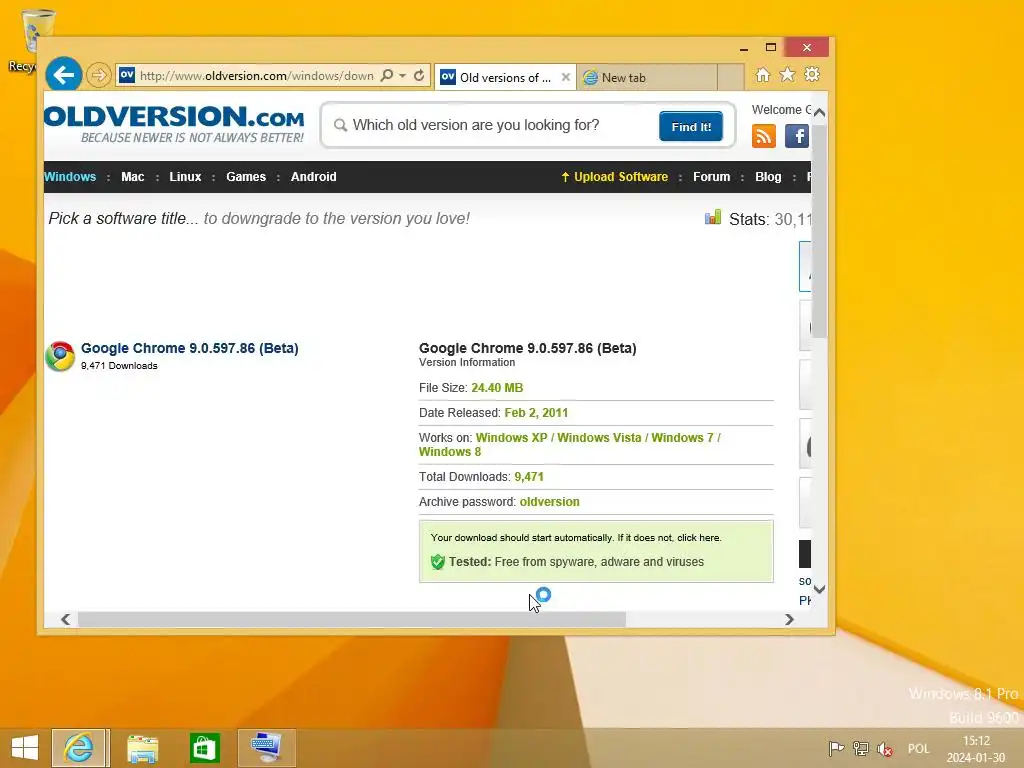Open the orange RSS feed icon
Viewport: 1024px width, 768px height.
click(763, 136)
